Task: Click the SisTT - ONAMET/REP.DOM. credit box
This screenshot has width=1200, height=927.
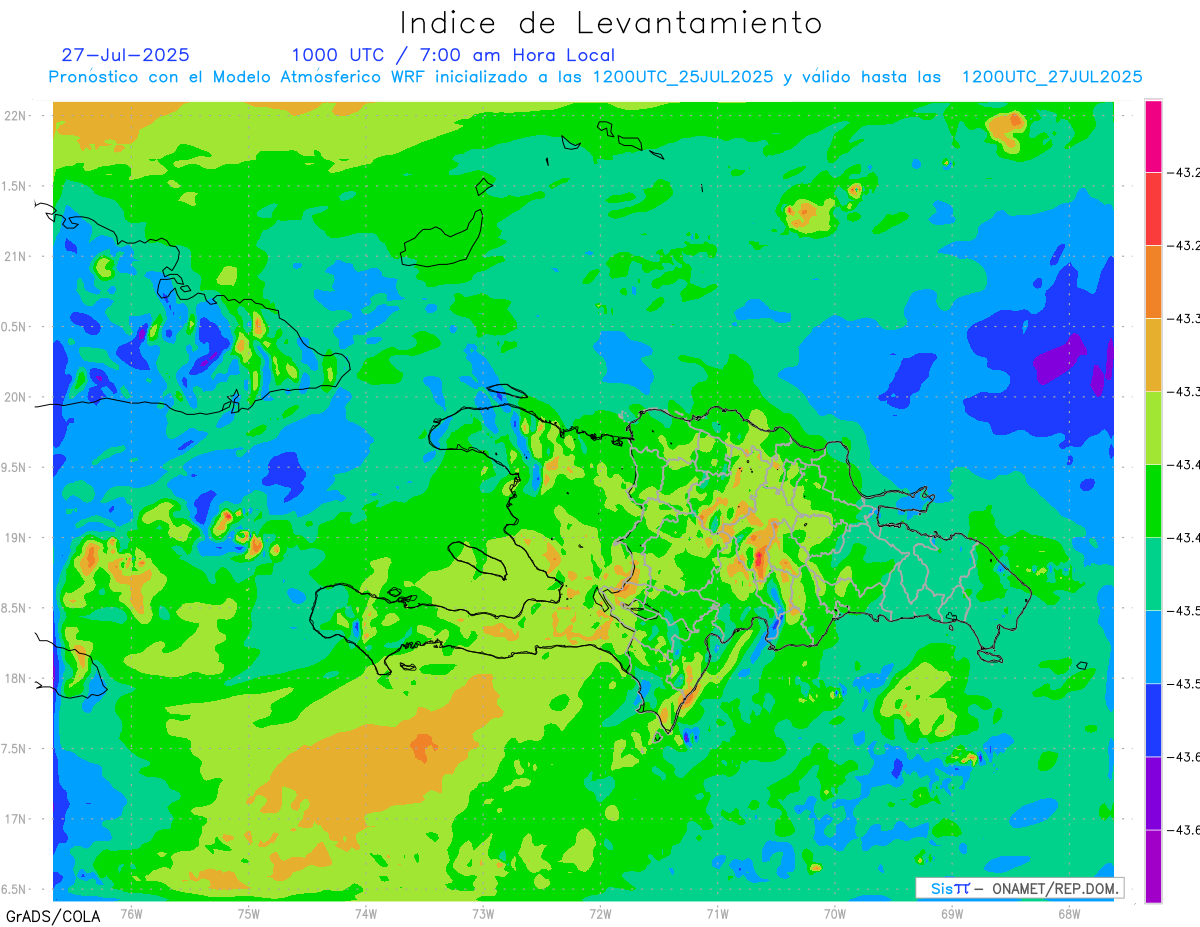Action: (1020, 888)
